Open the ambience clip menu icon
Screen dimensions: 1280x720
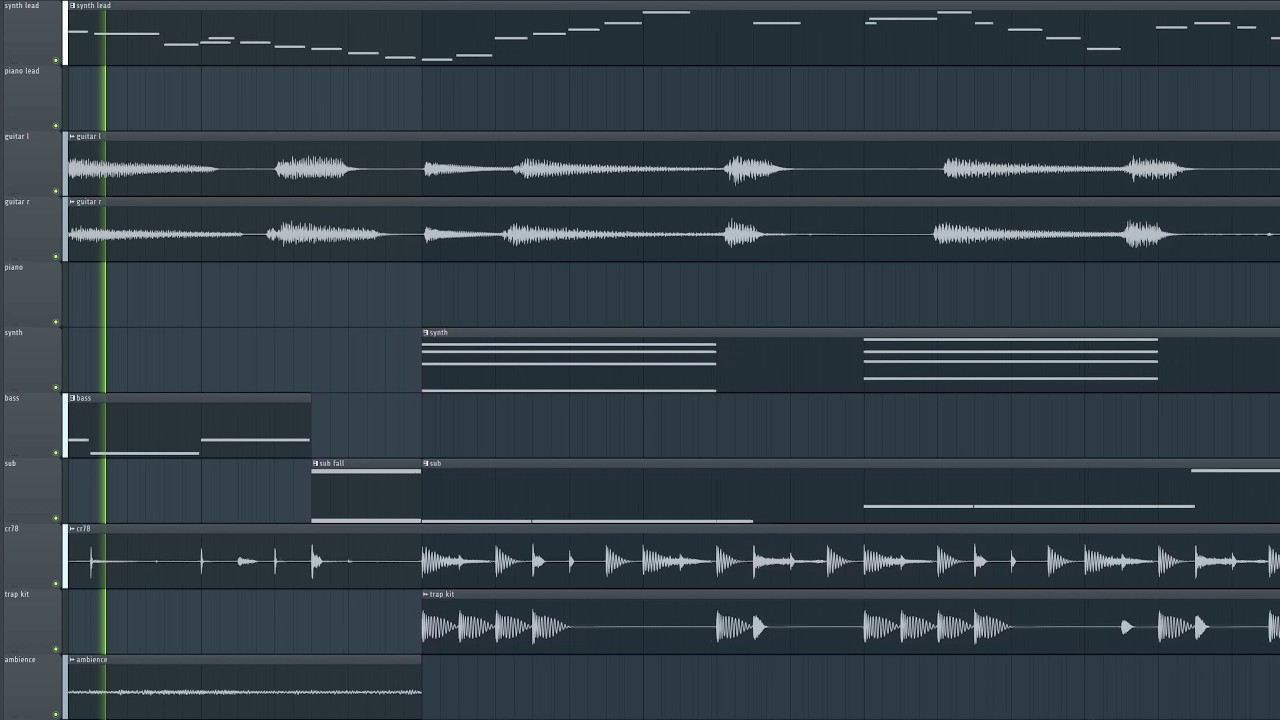click(x=73, y=660)
